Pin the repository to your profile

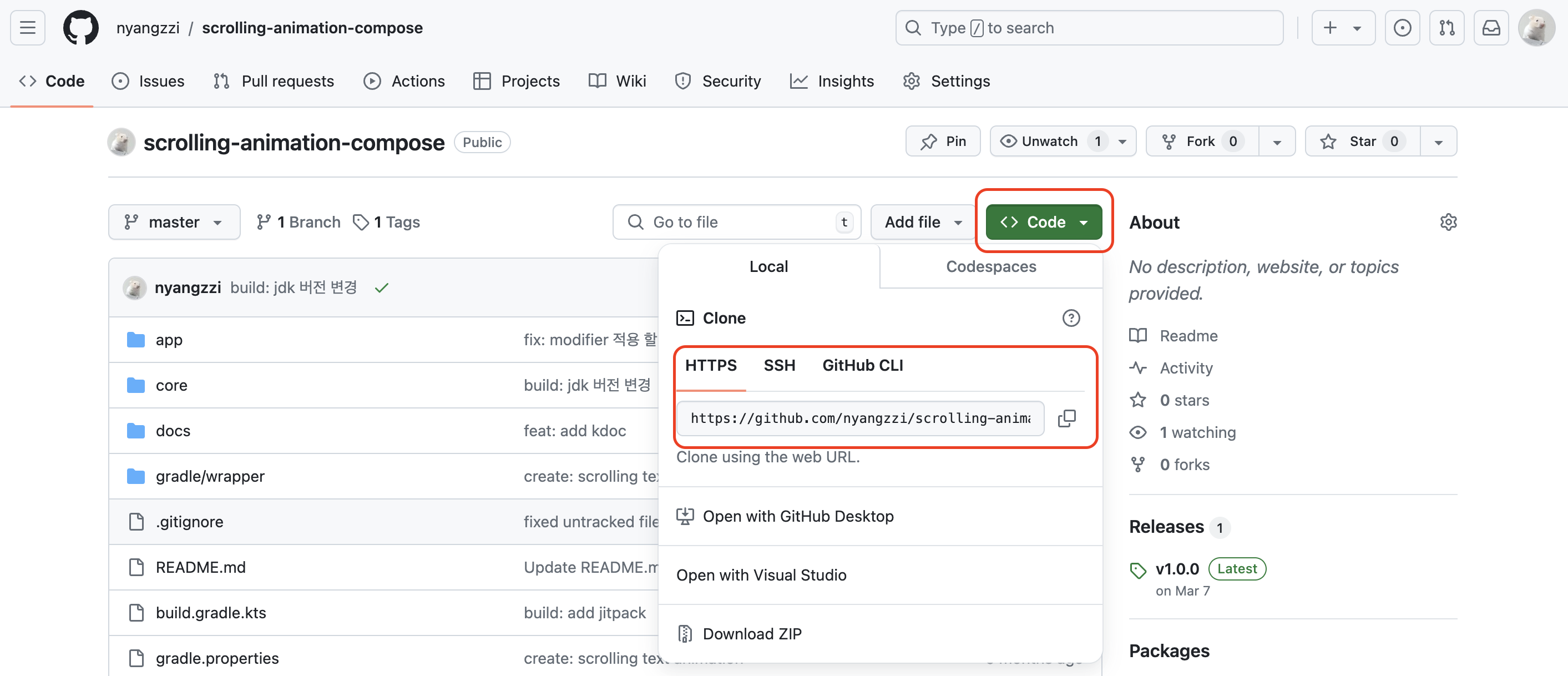tap(943, 142)
